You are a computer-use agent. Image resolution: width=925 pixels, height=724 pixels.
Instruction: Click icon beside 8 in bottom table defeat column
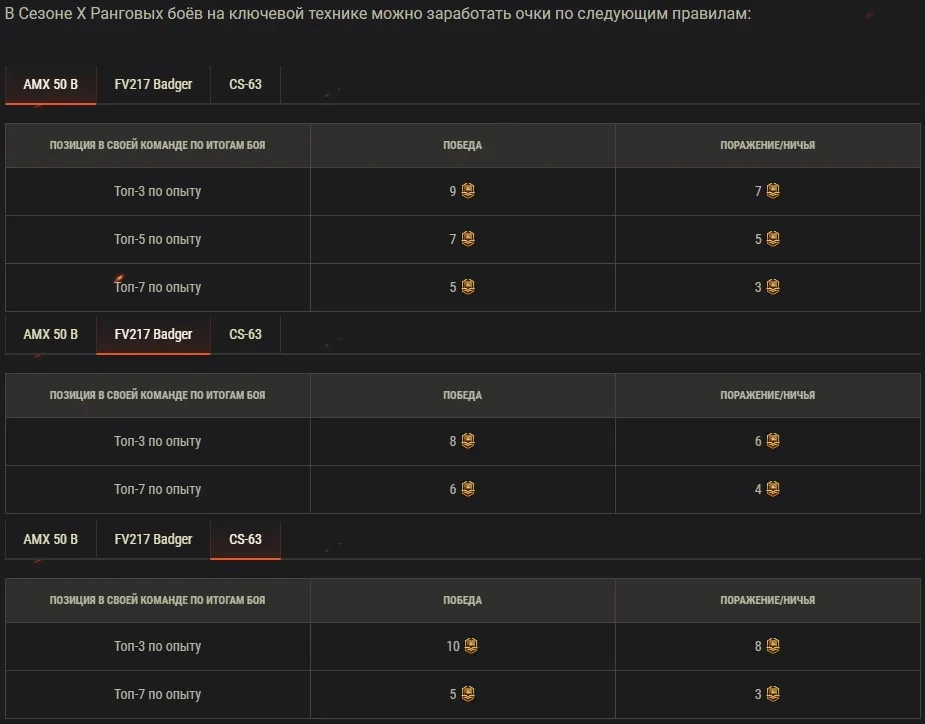773,646
